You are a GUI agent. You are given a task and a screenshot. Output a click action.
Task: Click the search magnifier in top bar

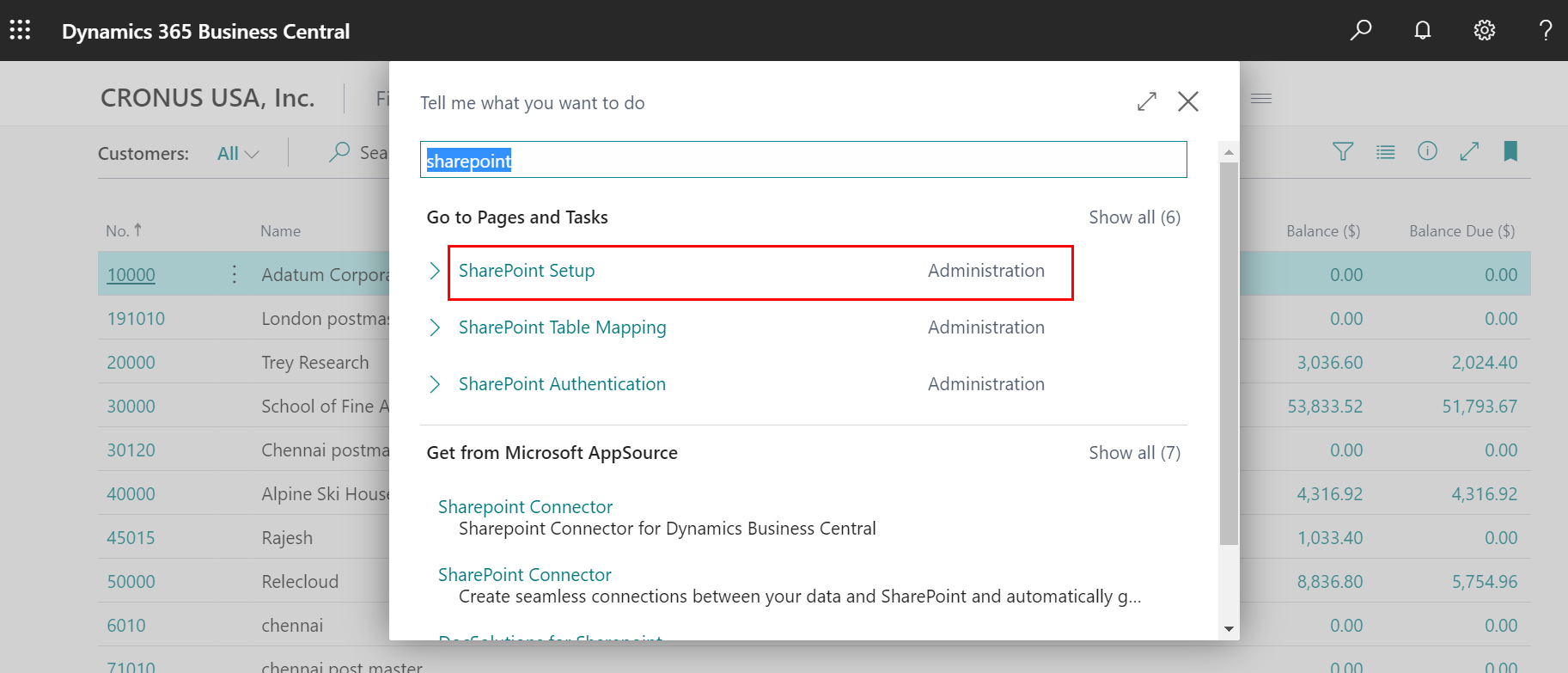[x=1361, y=30]
